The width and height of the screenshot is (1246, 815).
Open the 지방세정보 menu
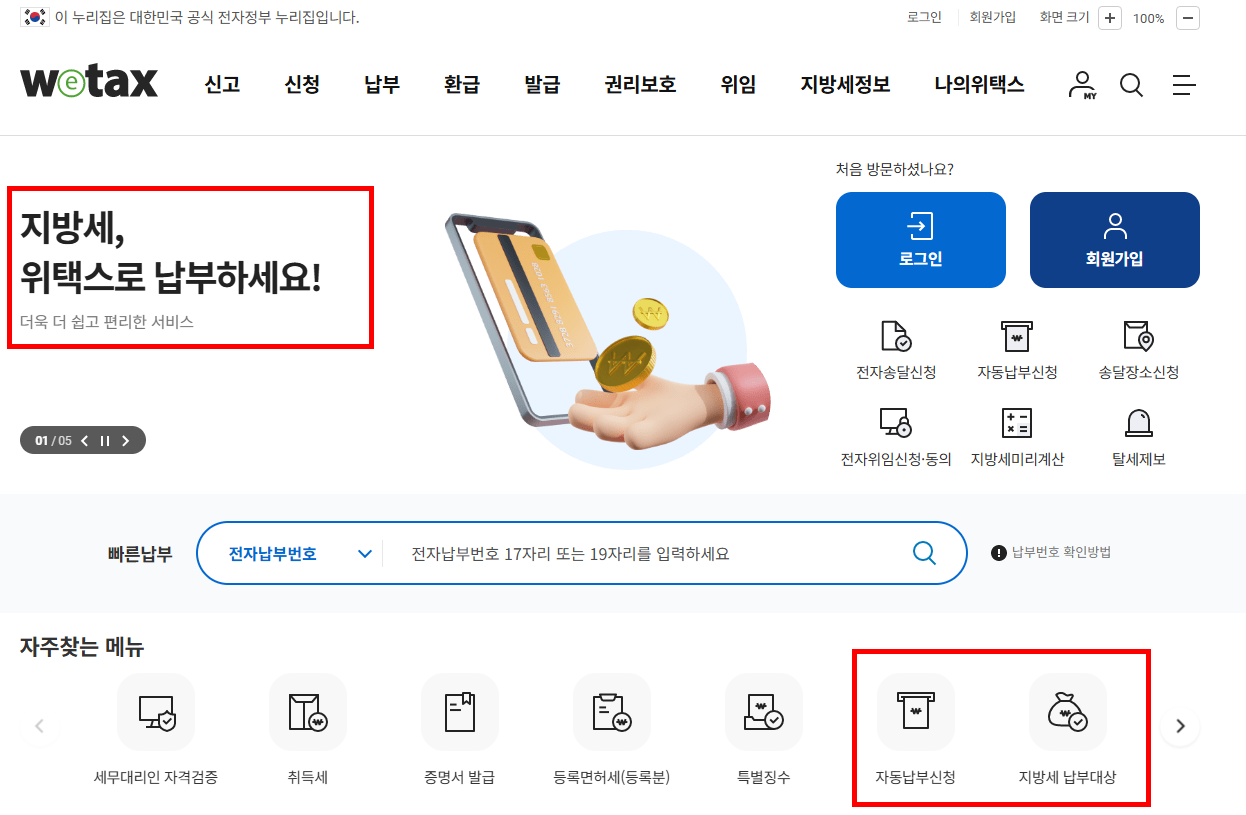(845, 85)
